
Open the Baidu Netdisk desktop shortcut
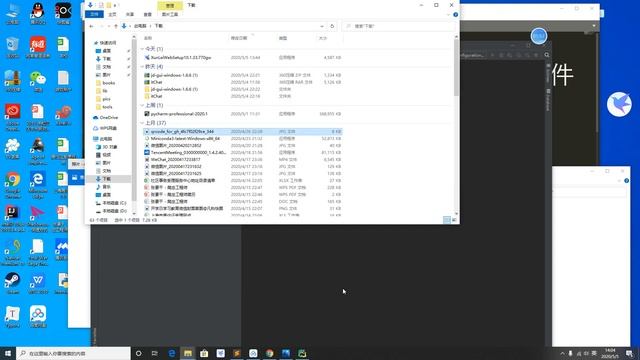pos(38,317)
